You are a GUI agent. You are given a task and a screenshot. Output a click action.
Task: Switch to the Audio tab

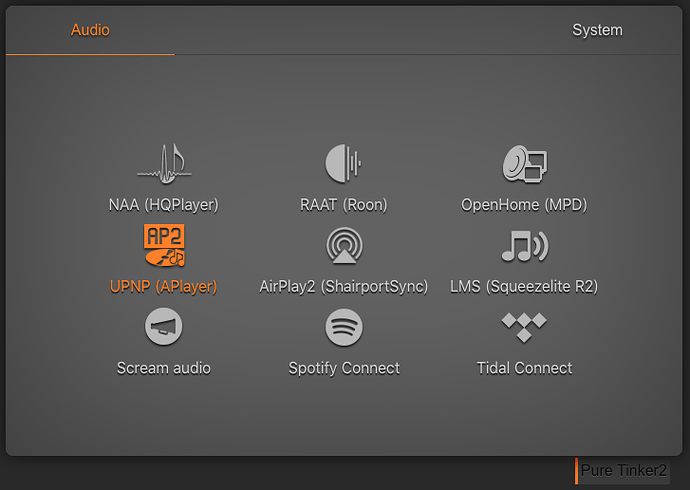point(90,30)
